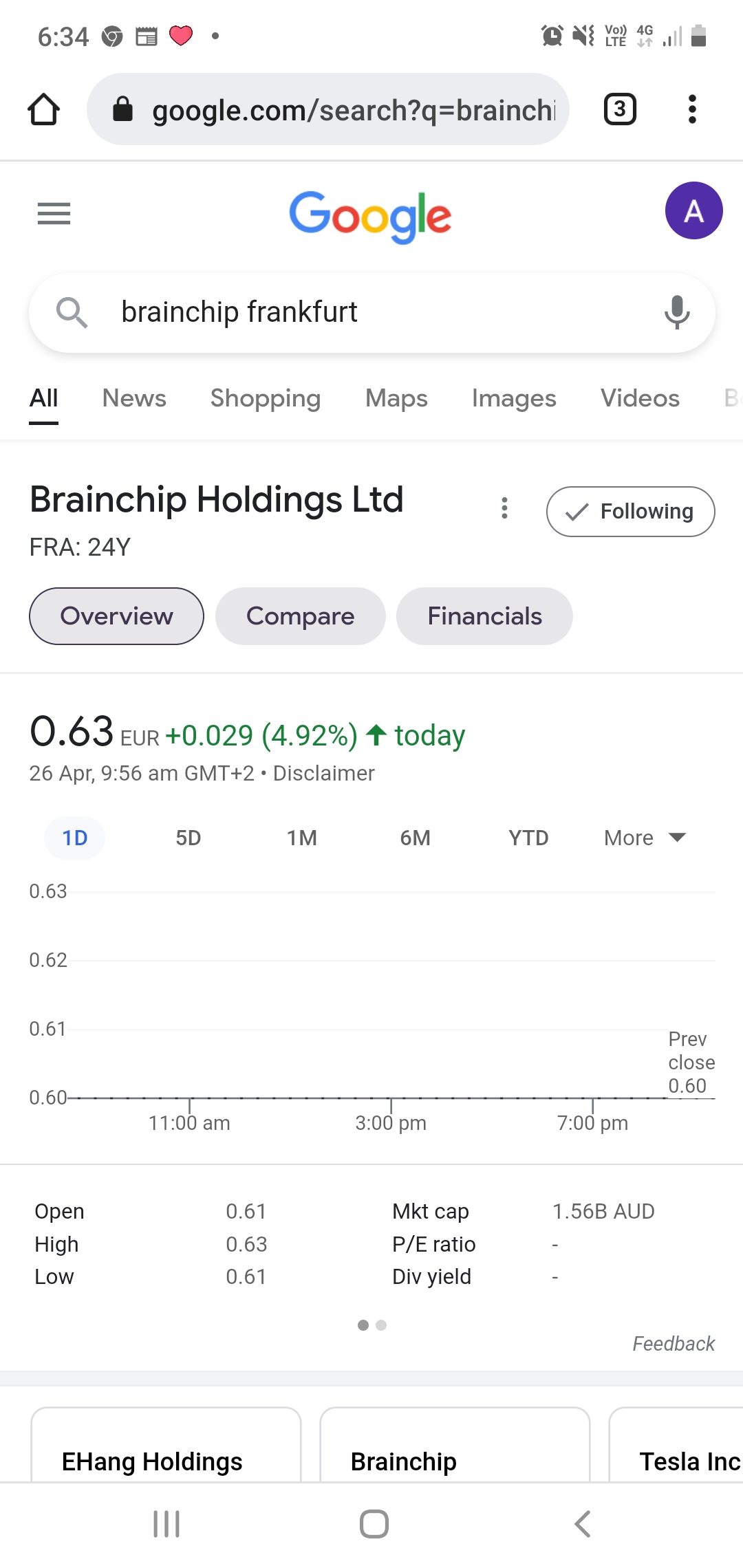
Task: Open the Financials tab
Action: click(x=484, y=616)
